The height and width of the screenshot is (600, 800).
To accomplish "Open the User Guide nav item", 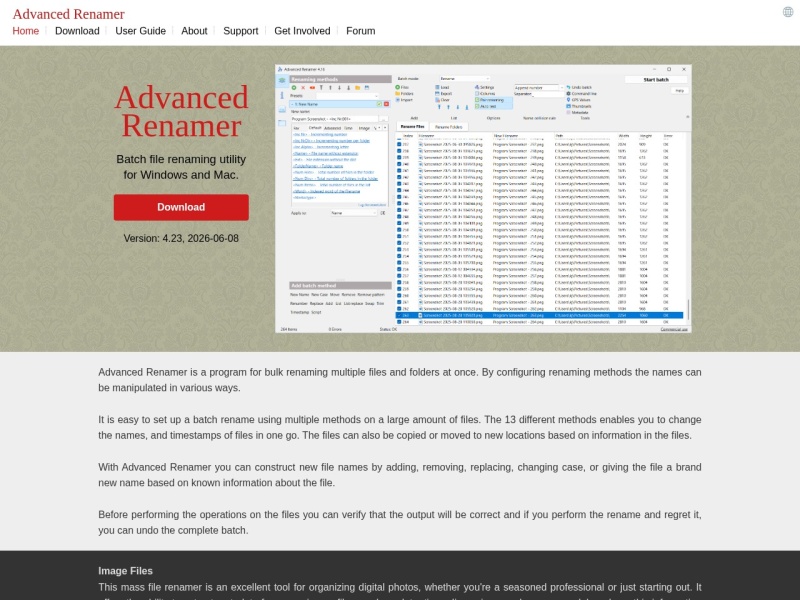I will pyautogui.click(x=140, y=31).
